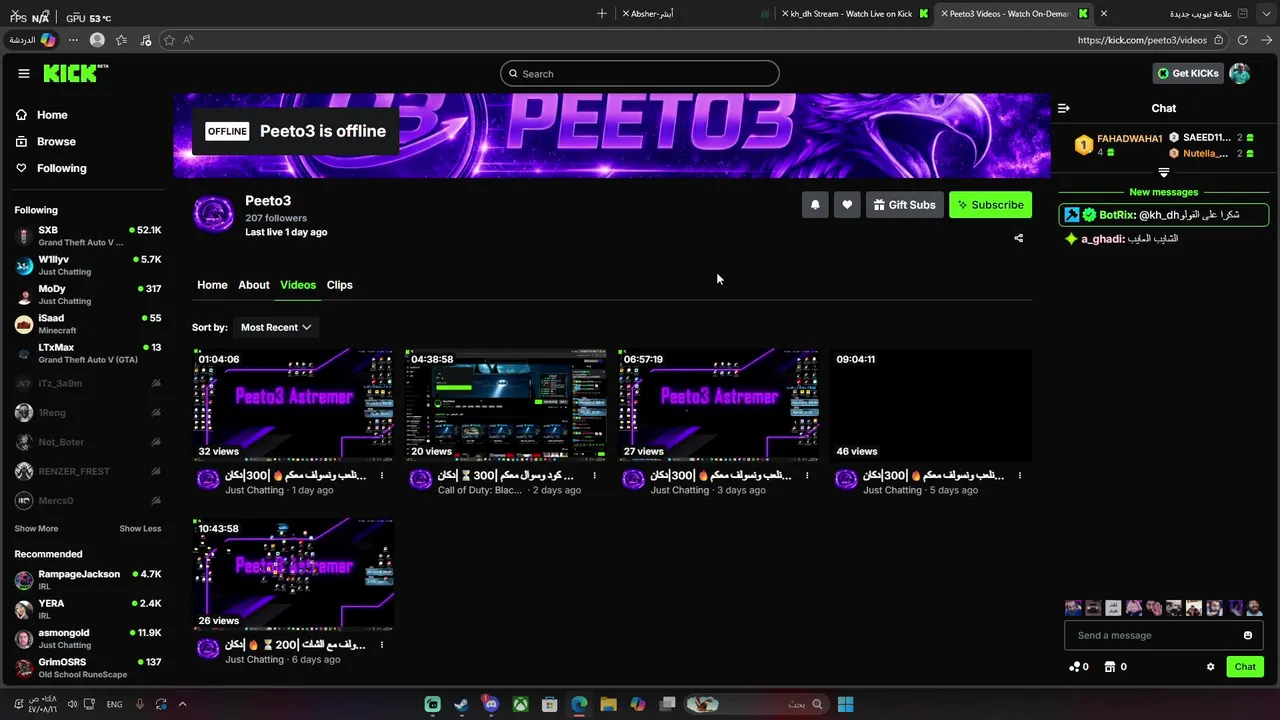Image resolution: width=1280 pixels, height=720 pixels.
Task: Open chat settings gear icon
Action: coord(1210,667)
